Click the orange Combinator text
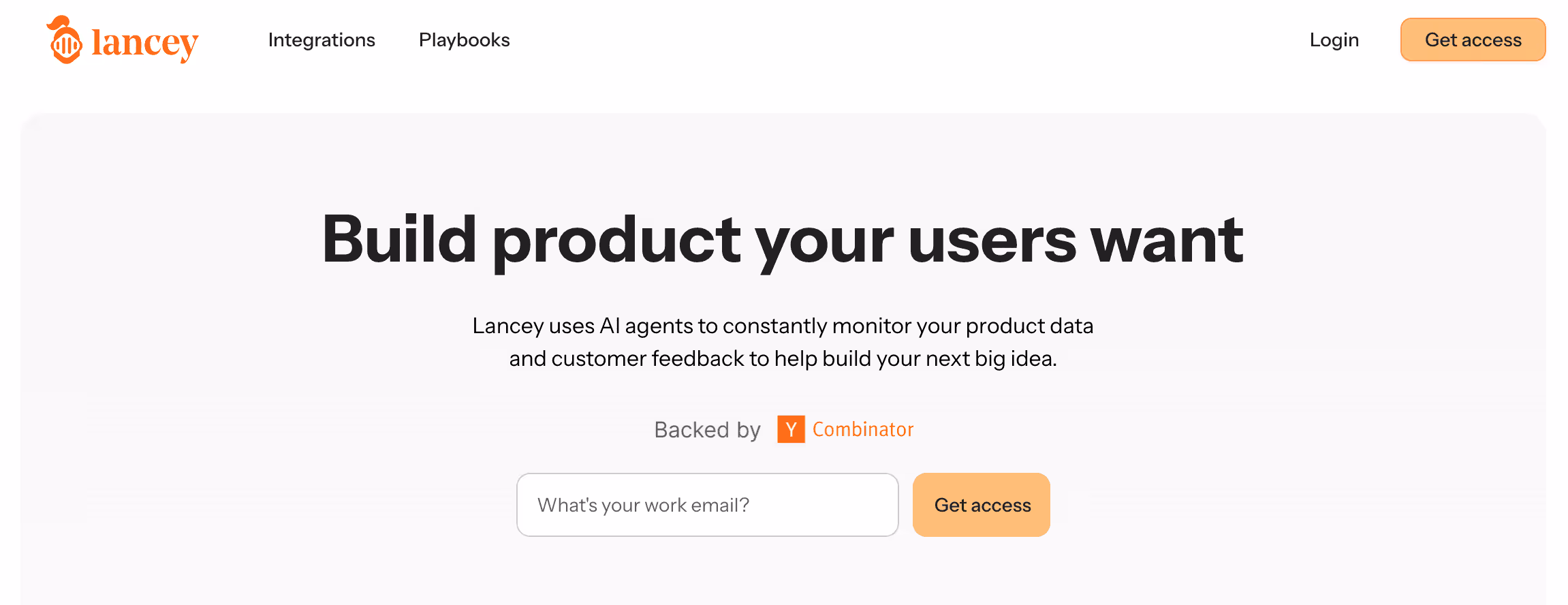This screenshot has width=1568, height=605. (863, 429)
